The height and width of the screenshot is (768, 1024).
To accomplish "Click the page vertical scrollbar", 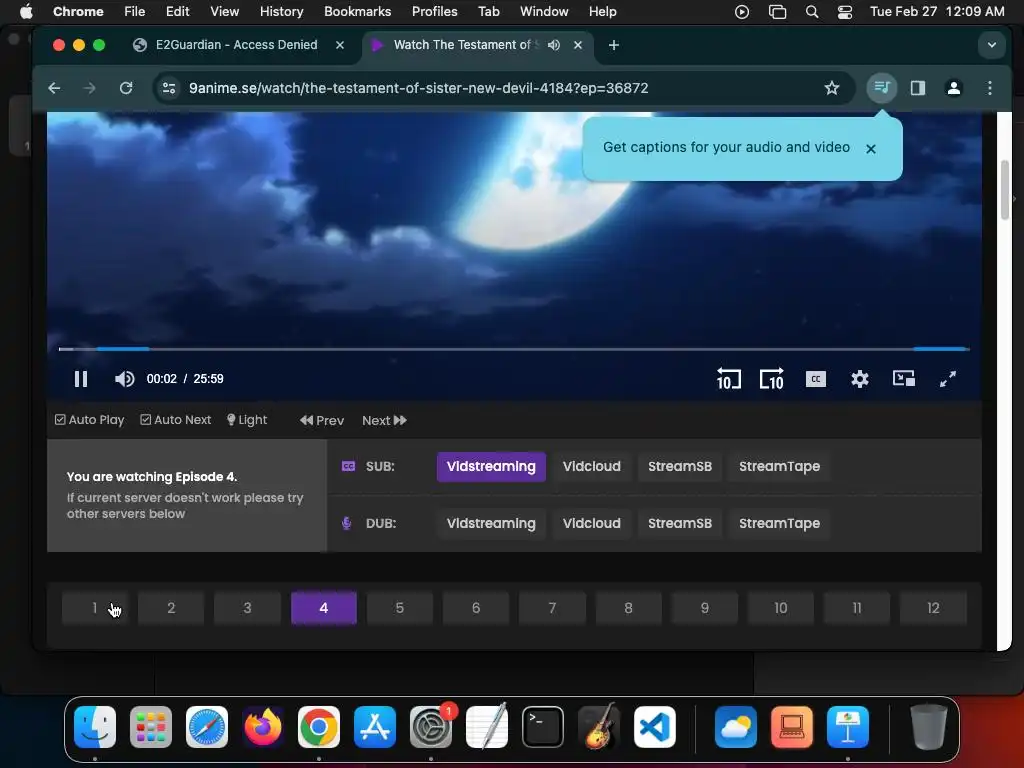I will [x=1004, y=189].
